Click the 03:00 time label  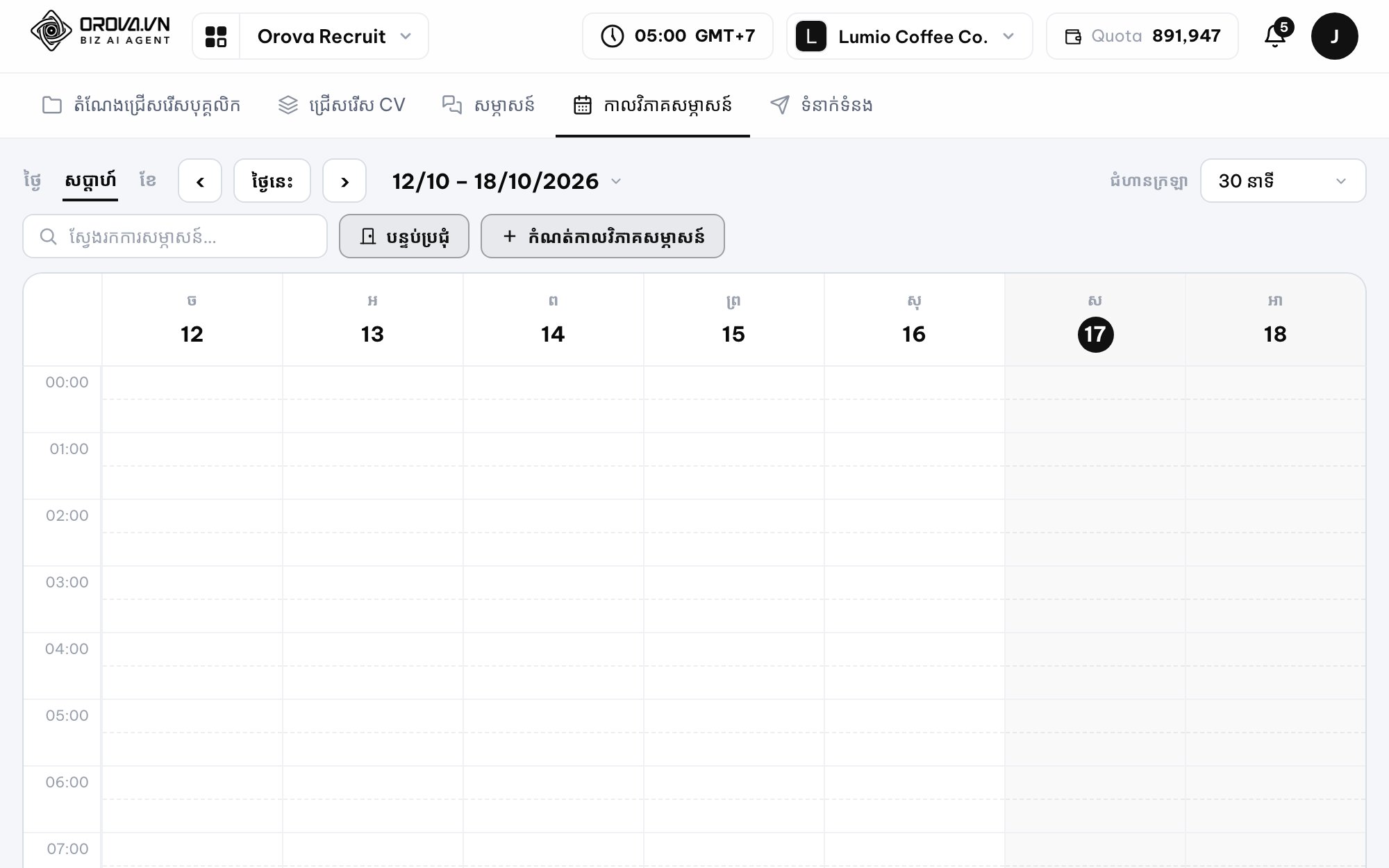coord(67,582)
